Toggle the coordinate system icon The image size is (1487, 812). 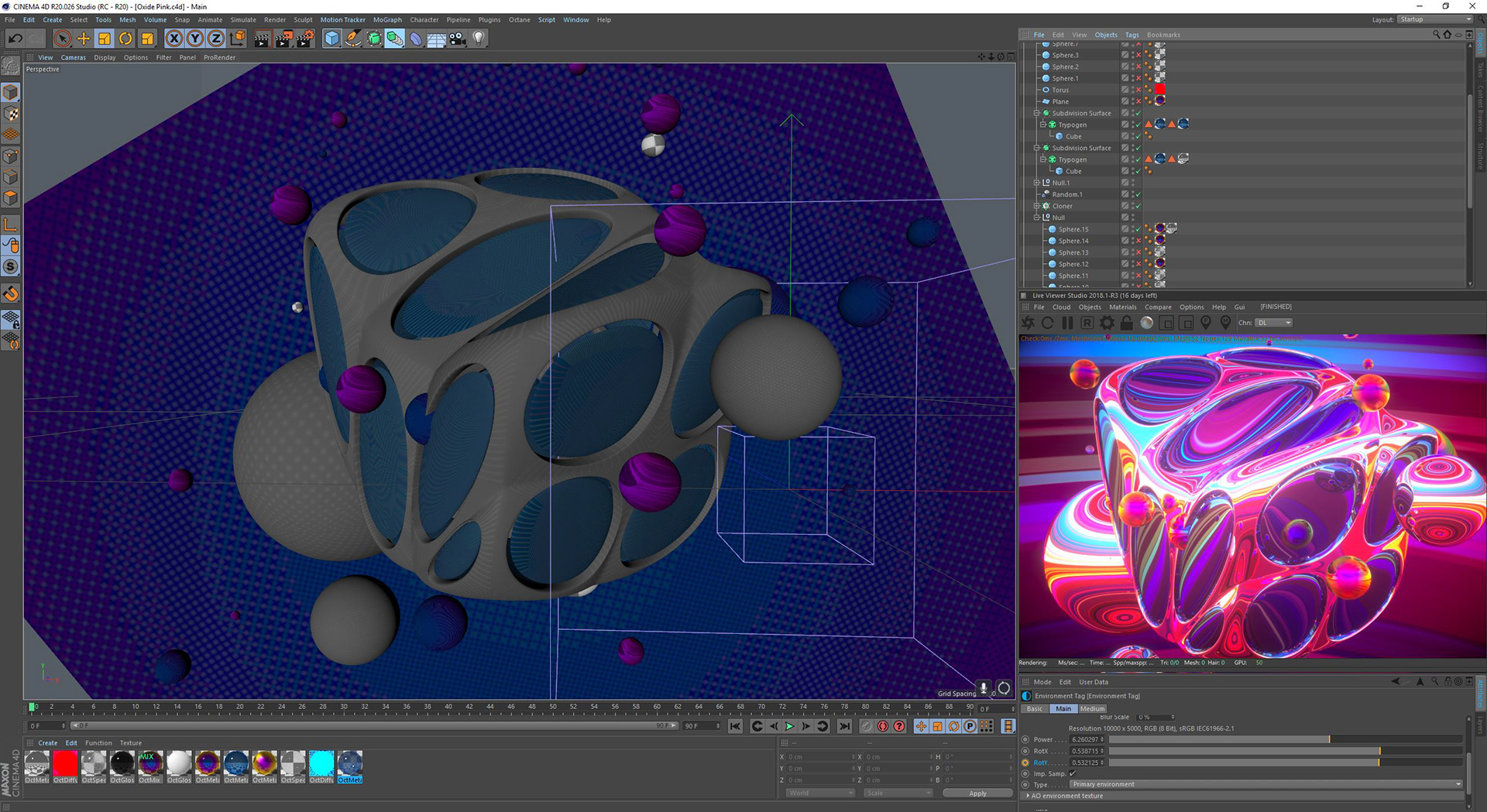tap(238, 38)
